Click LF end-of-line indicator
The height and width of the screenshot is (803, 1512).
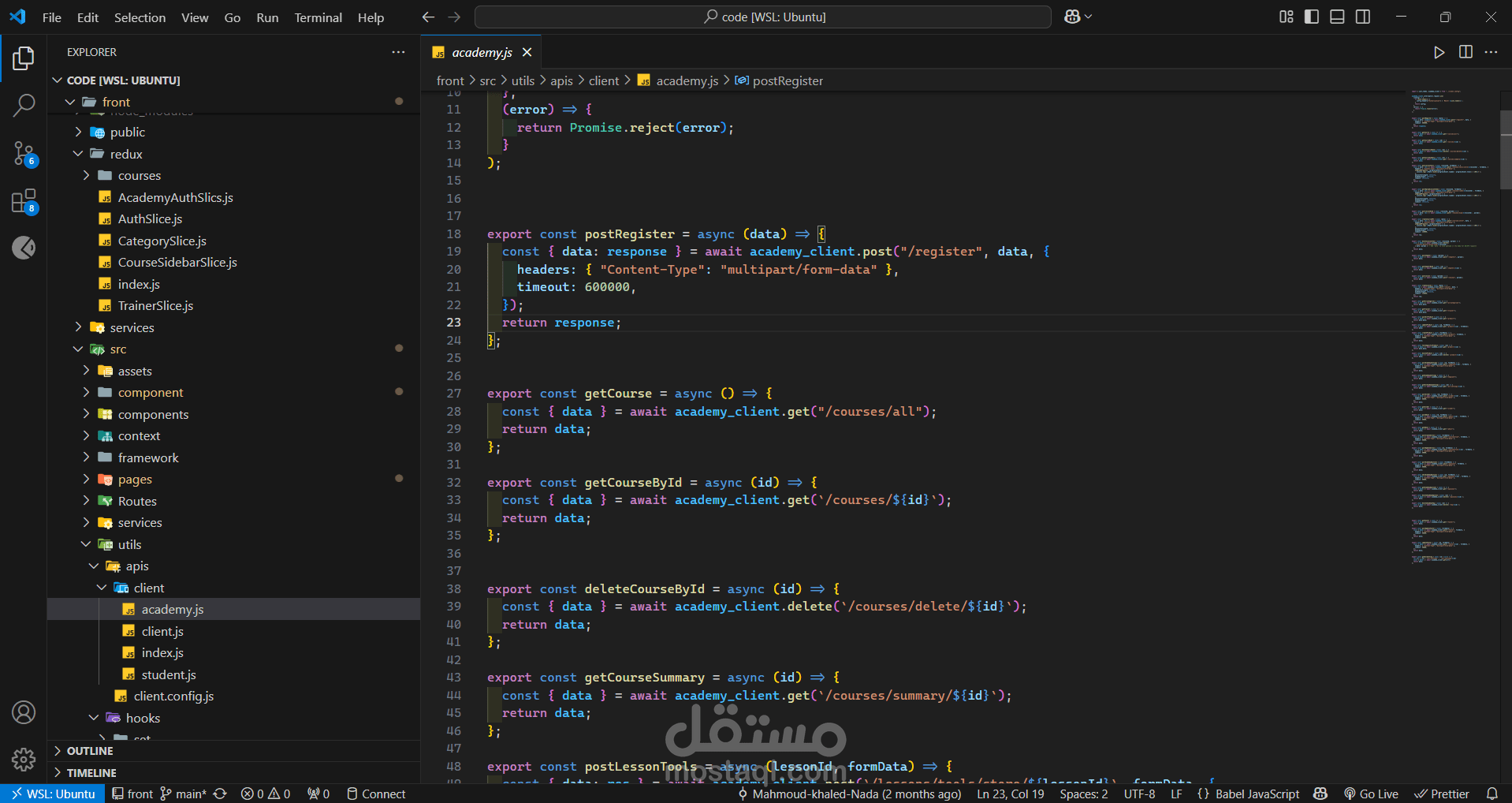click(x=1176, y=794)
